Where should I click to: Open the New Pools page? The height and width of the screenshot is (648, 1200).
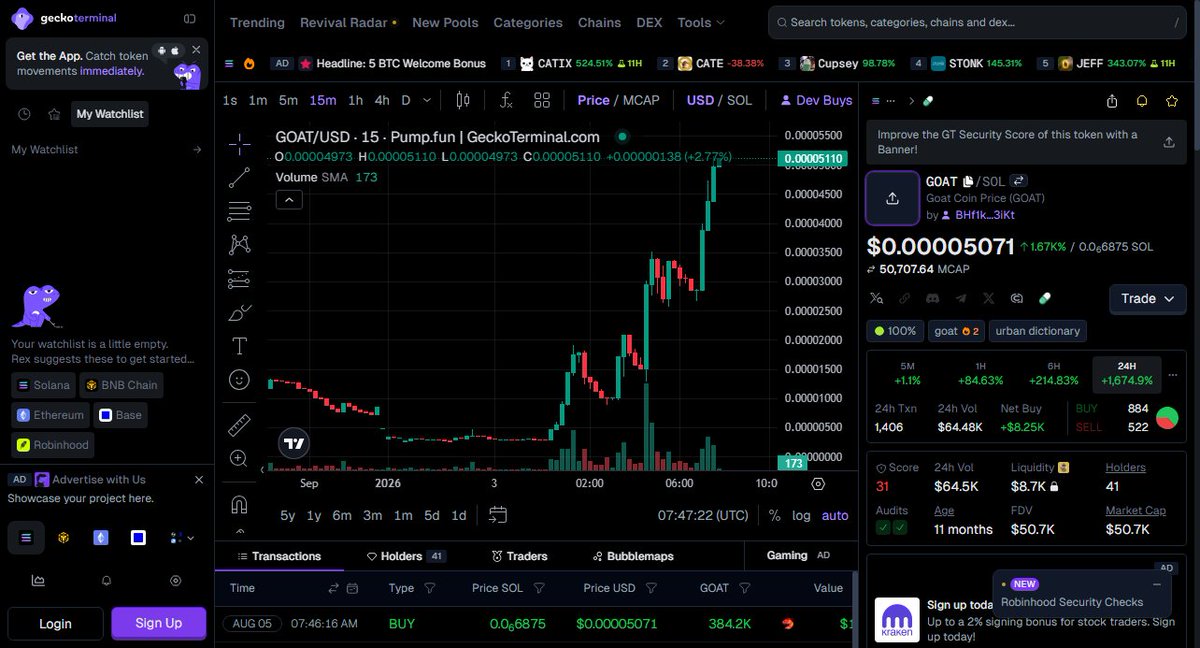[445, 22]
